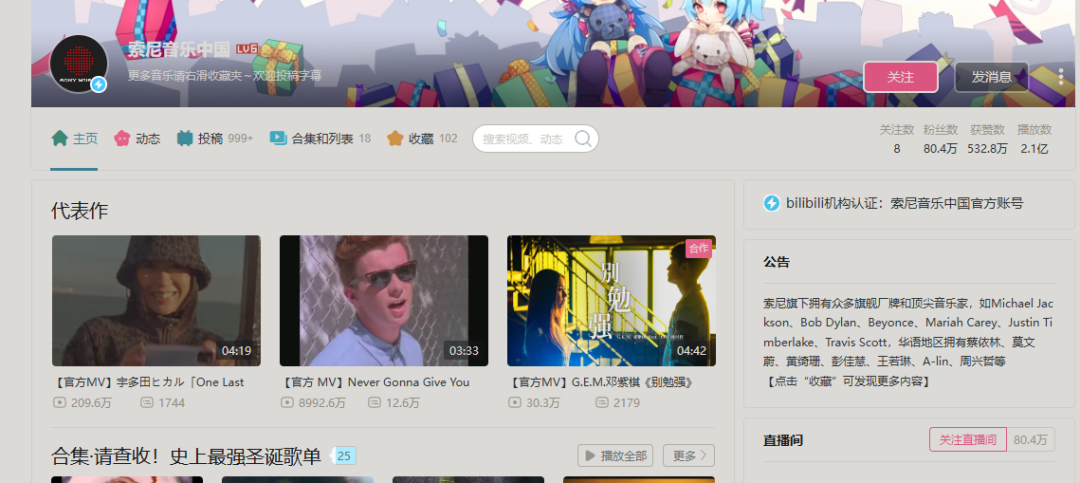
Task: Click the 04:19 duration label
Action: point(236,351)
